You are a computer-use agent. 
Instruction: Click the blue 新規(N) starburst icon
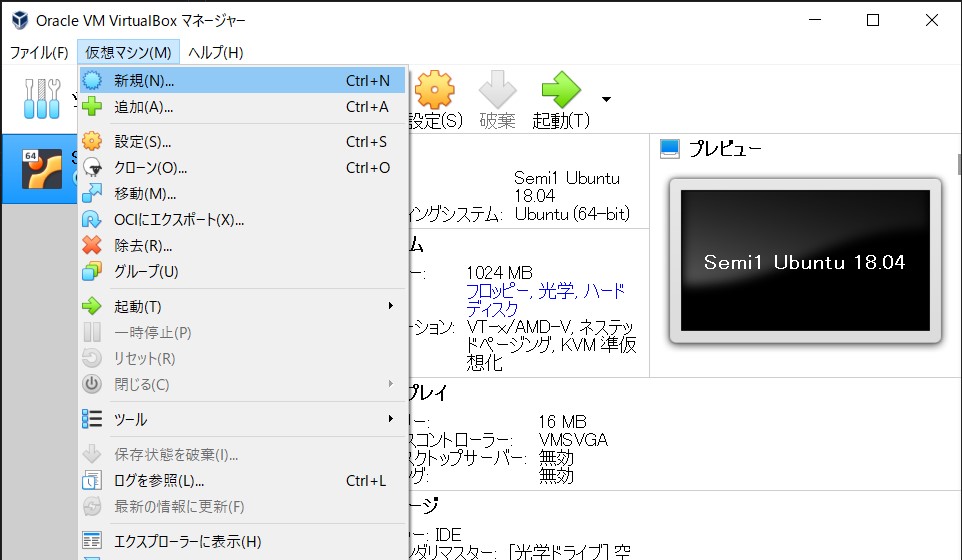click(92, 80)
